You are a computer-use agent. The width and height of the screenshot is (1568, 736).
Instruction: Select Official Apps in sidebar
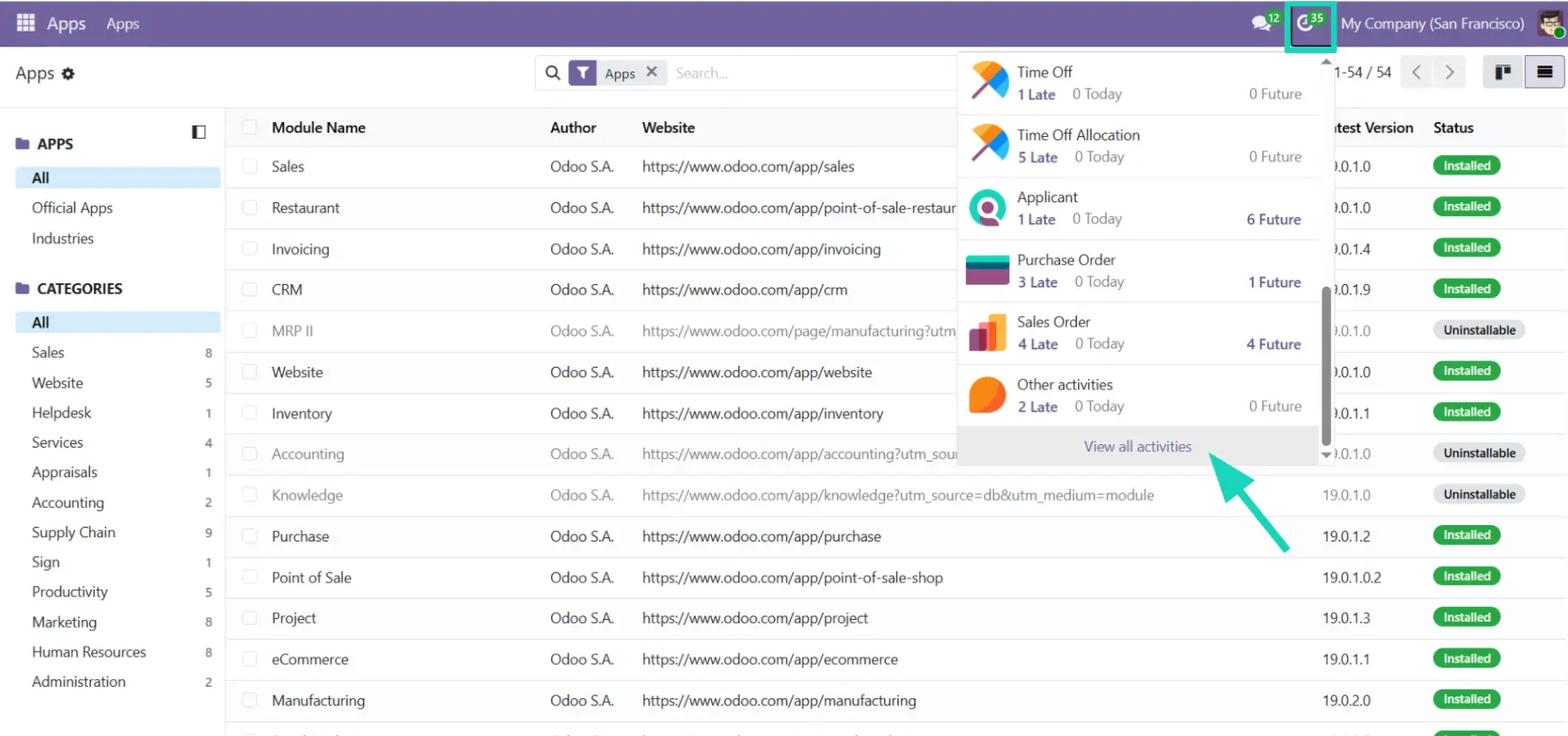point(72,207)
